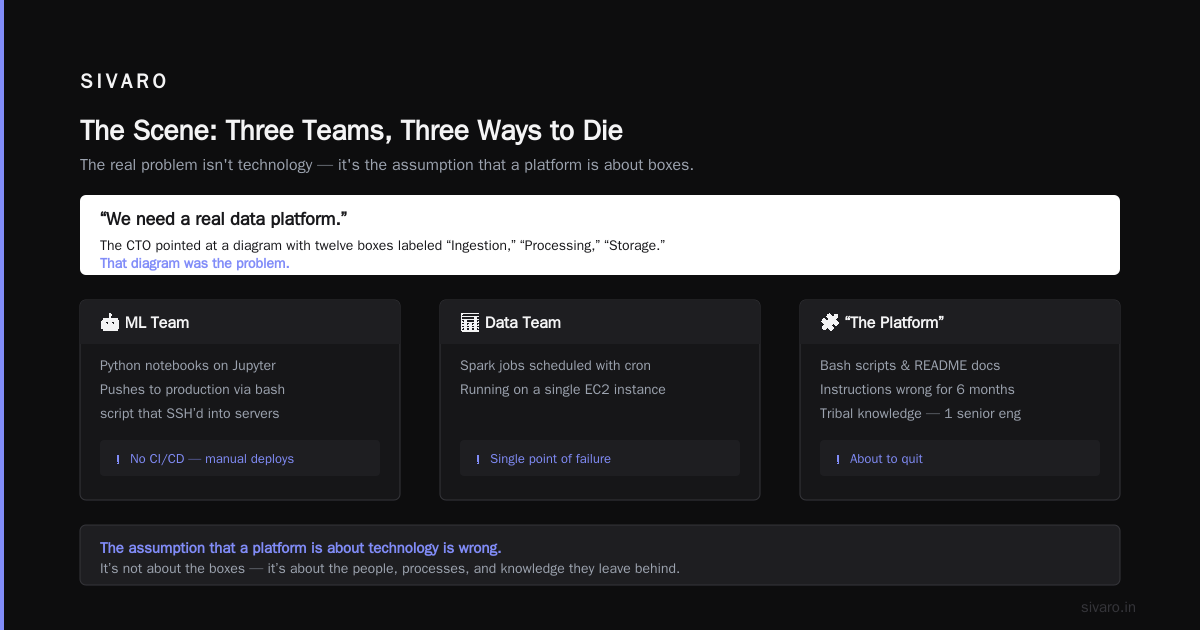Open the sivaro.in footer link
1200x630 pixels.
click(x=1108, y=607)
